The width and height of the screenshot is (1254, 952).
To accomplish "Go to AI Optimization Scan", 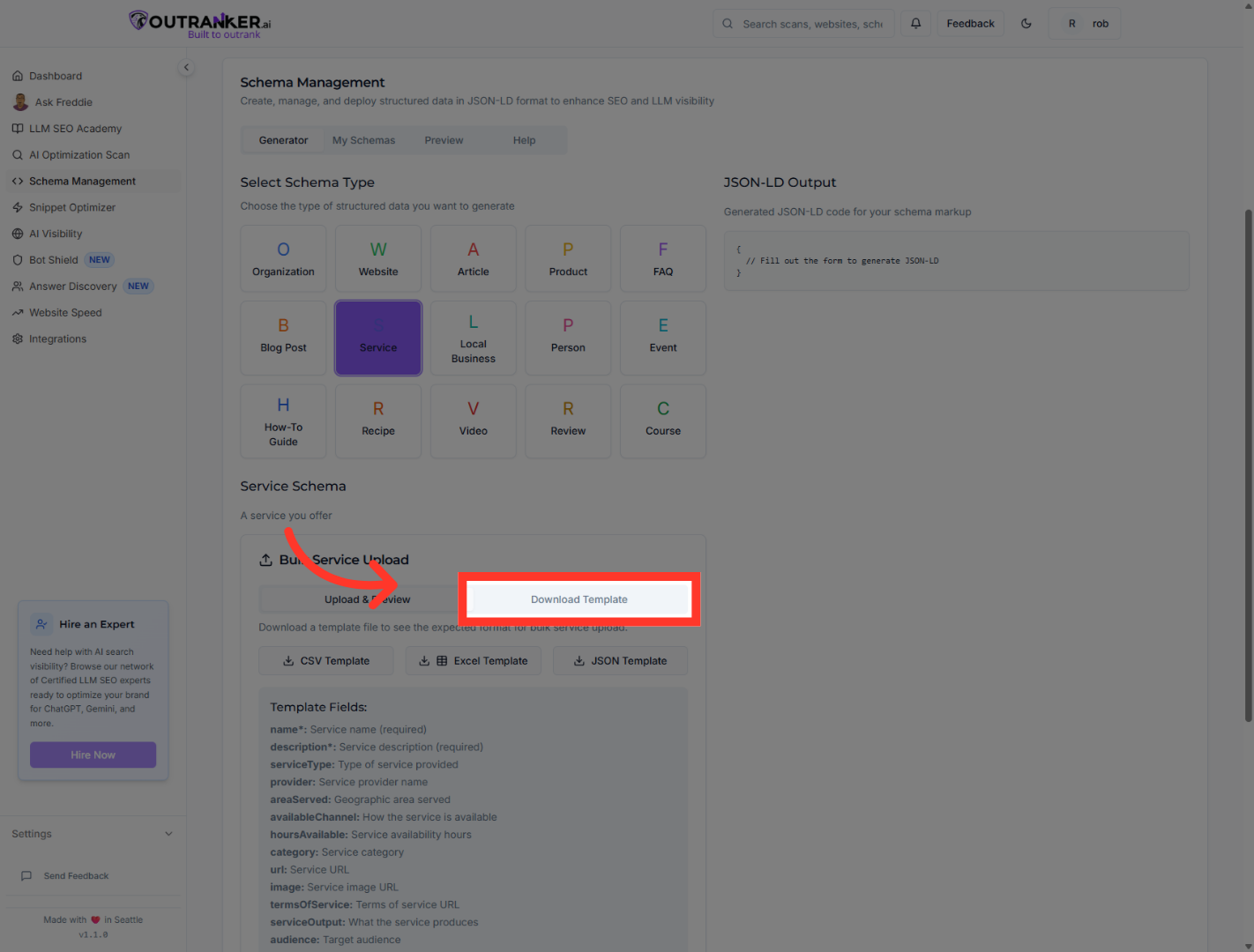I will tap(79, 155).
